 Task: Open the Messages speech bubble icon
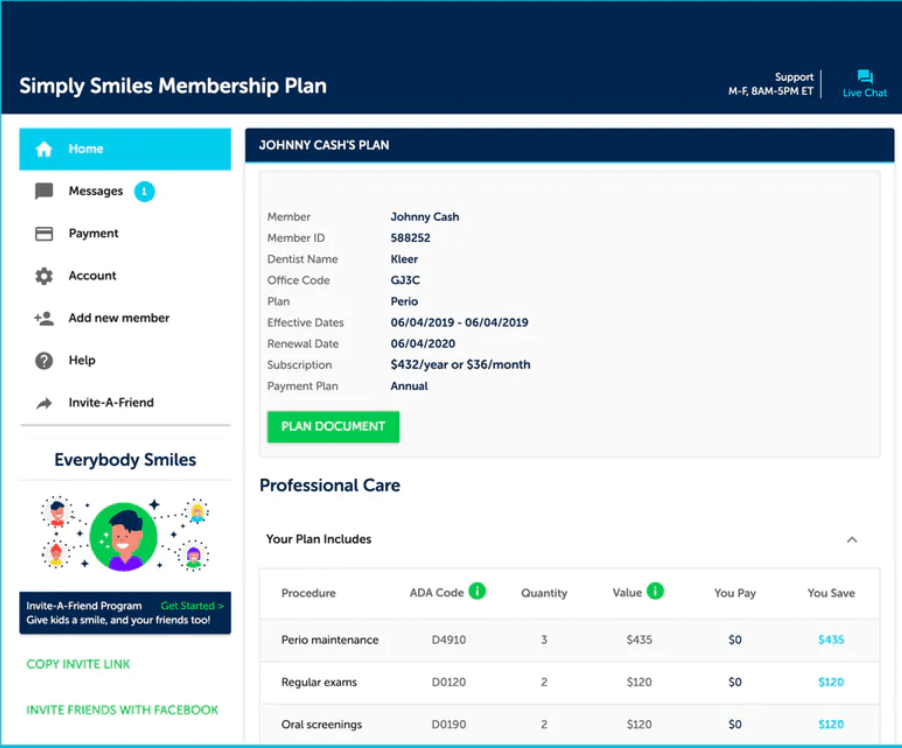pyautogui.click(x=44, y=191)
